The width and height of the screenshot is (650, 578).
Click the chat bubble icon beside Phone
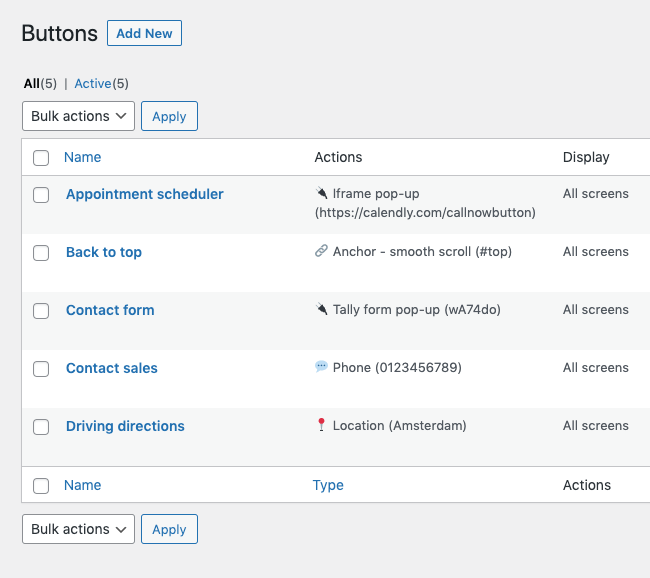tap(321, 367)
